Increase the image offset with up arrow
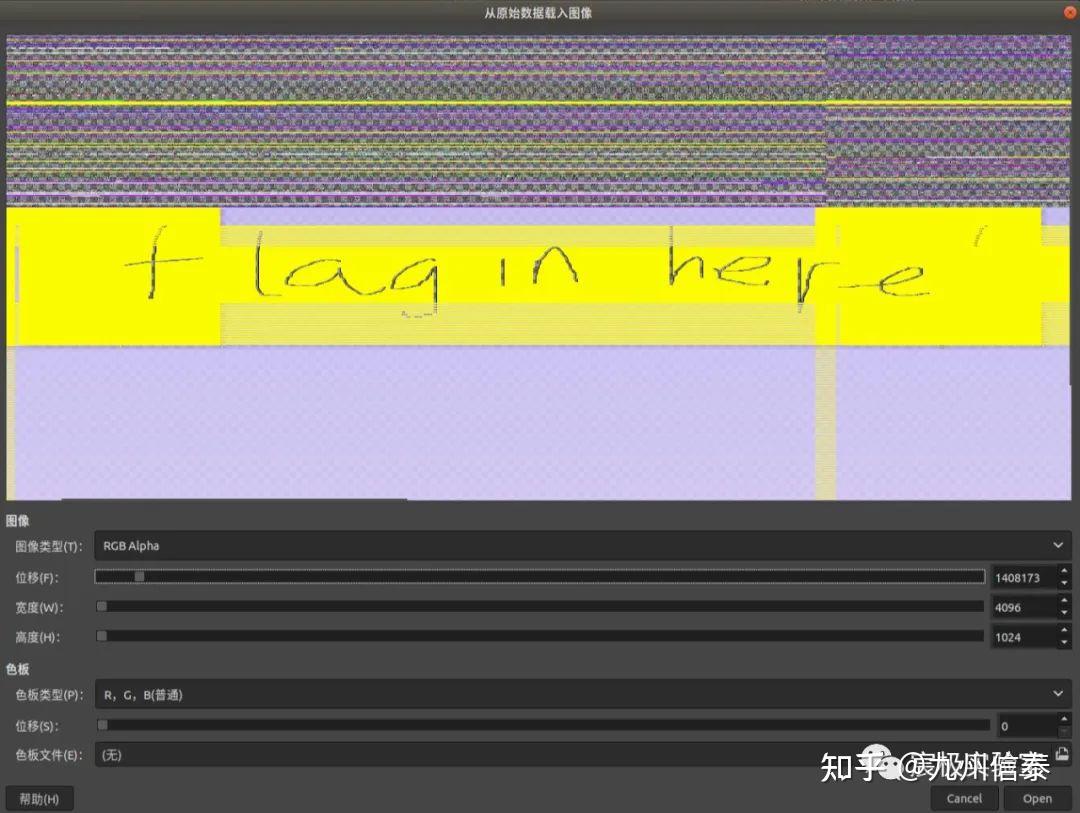Screen dimensions: 1080x813 point(1064,571)
